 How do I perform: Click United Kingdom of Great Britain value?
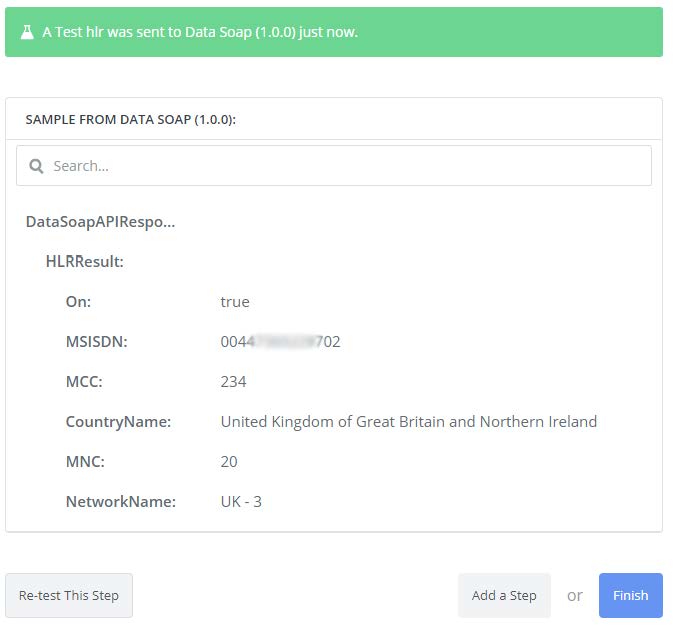tap(409, 422)
